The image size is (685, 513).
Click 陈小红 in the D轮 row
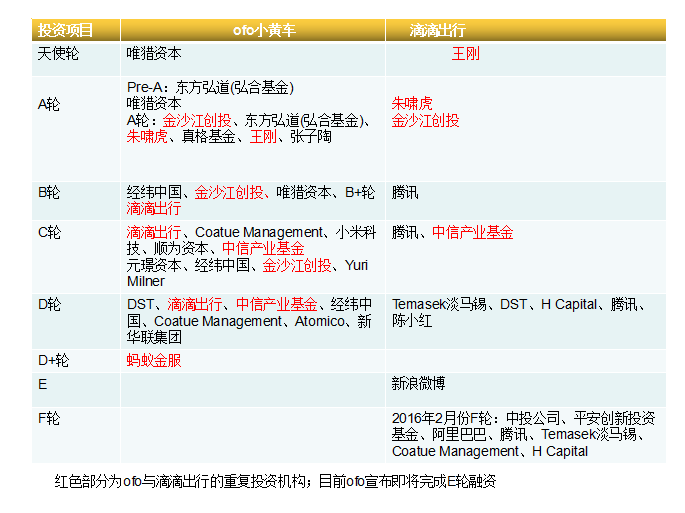[x=412, y=321]
